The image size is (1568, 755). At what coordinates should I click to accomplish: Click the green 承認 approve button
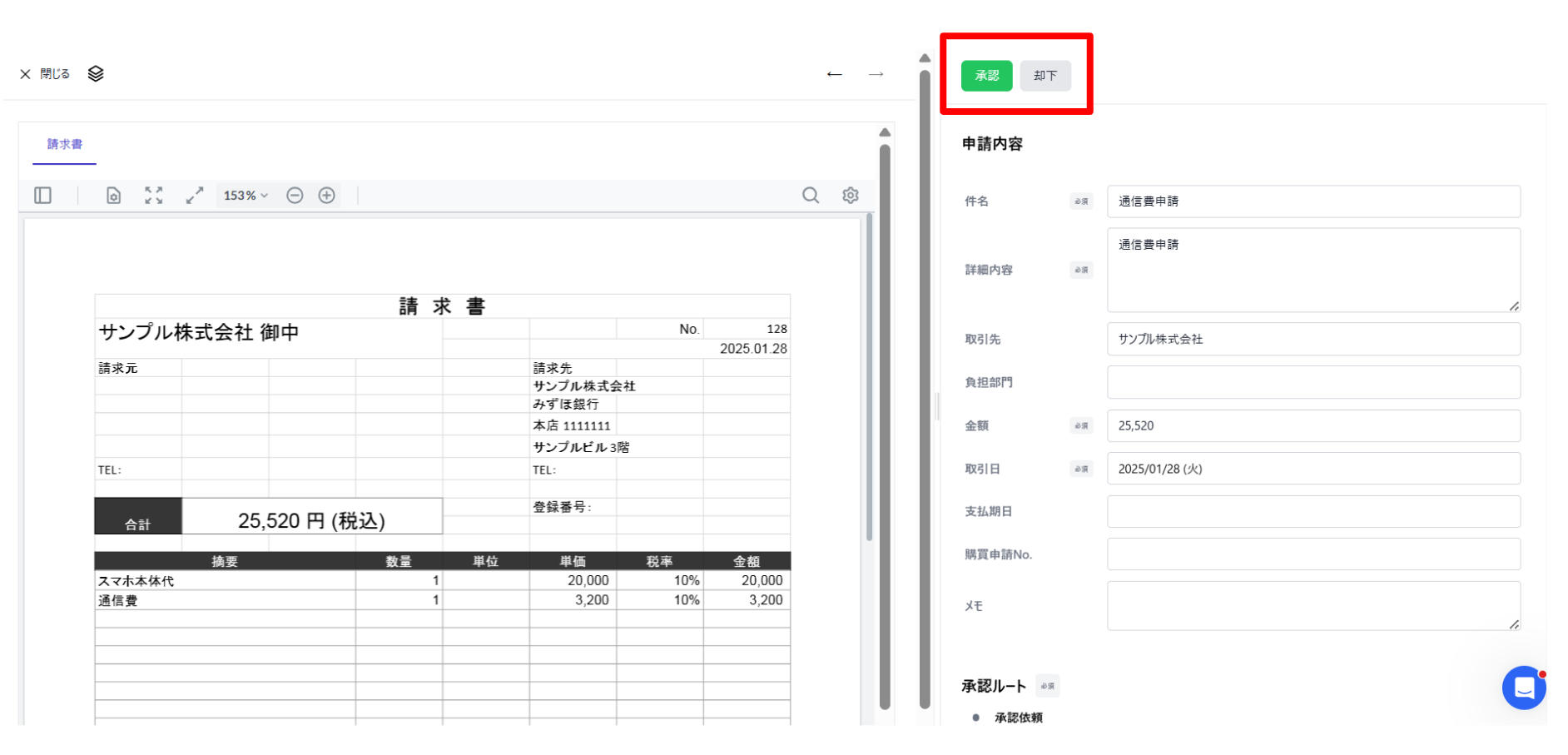tap(986, 76)
